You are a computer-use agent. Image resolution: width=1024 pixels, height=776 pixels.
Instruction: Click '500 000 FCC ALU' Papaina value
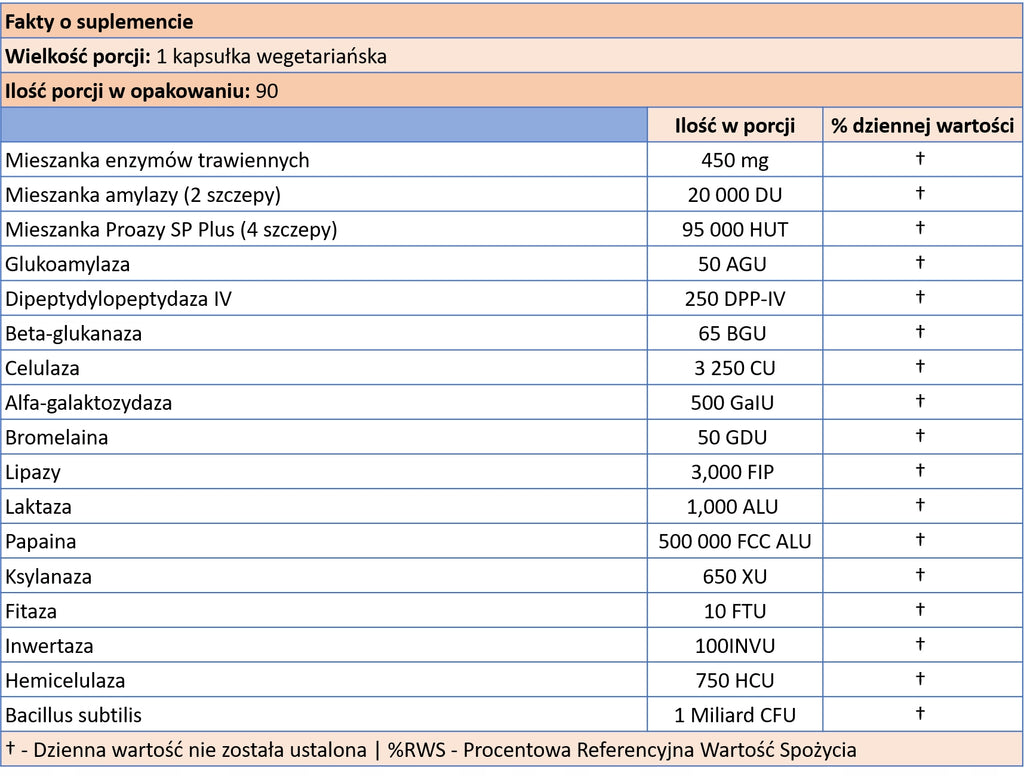[x=735, y=541]
